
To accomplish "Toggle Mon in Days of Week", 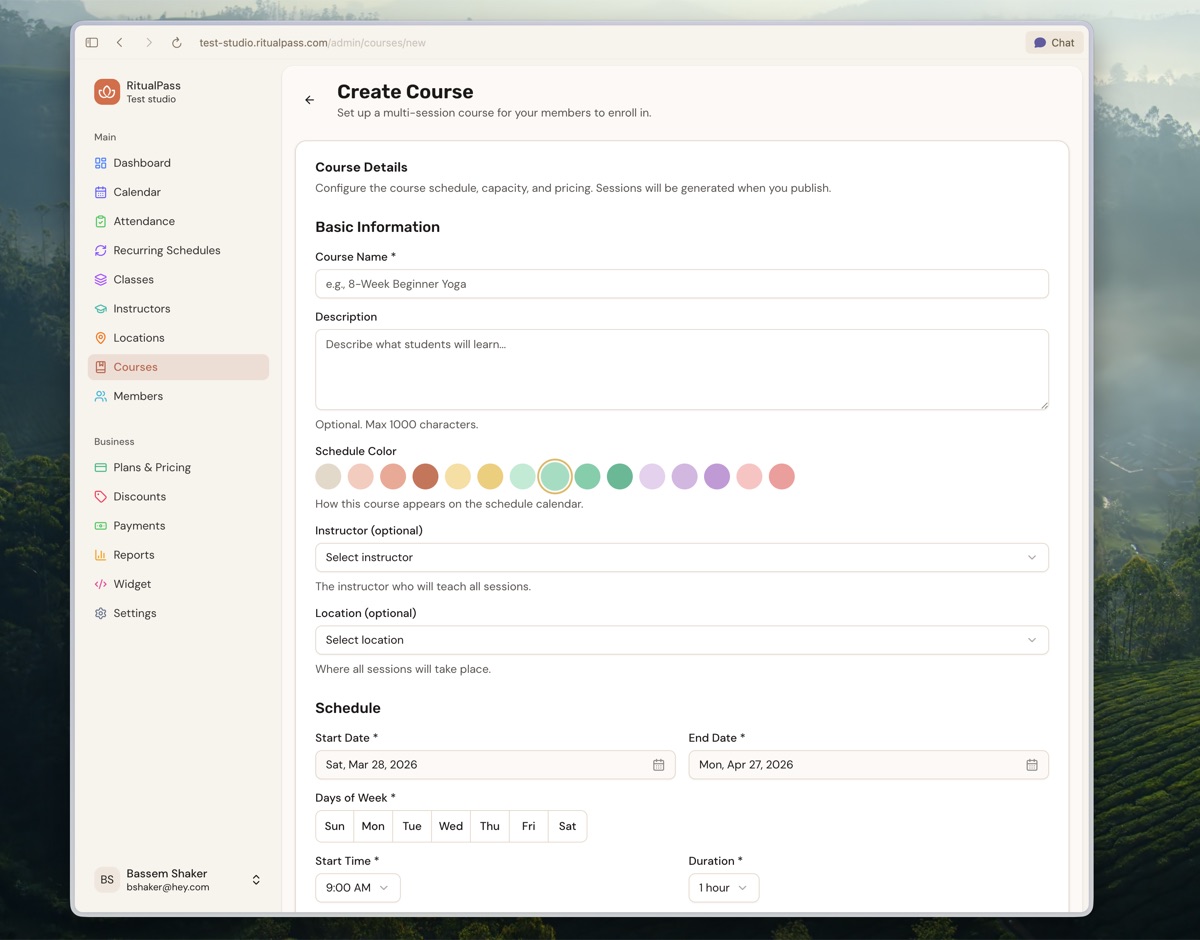I will (x=373, y=826).
